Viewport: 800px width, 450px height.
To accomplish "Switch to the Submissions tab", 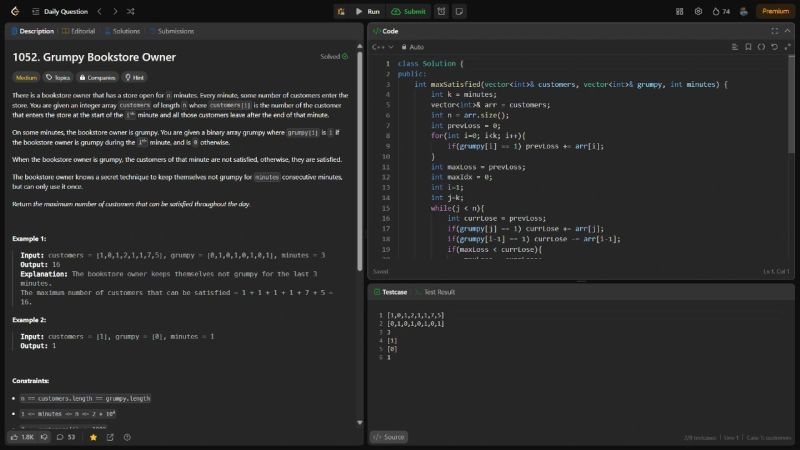I will pos(172,31).
